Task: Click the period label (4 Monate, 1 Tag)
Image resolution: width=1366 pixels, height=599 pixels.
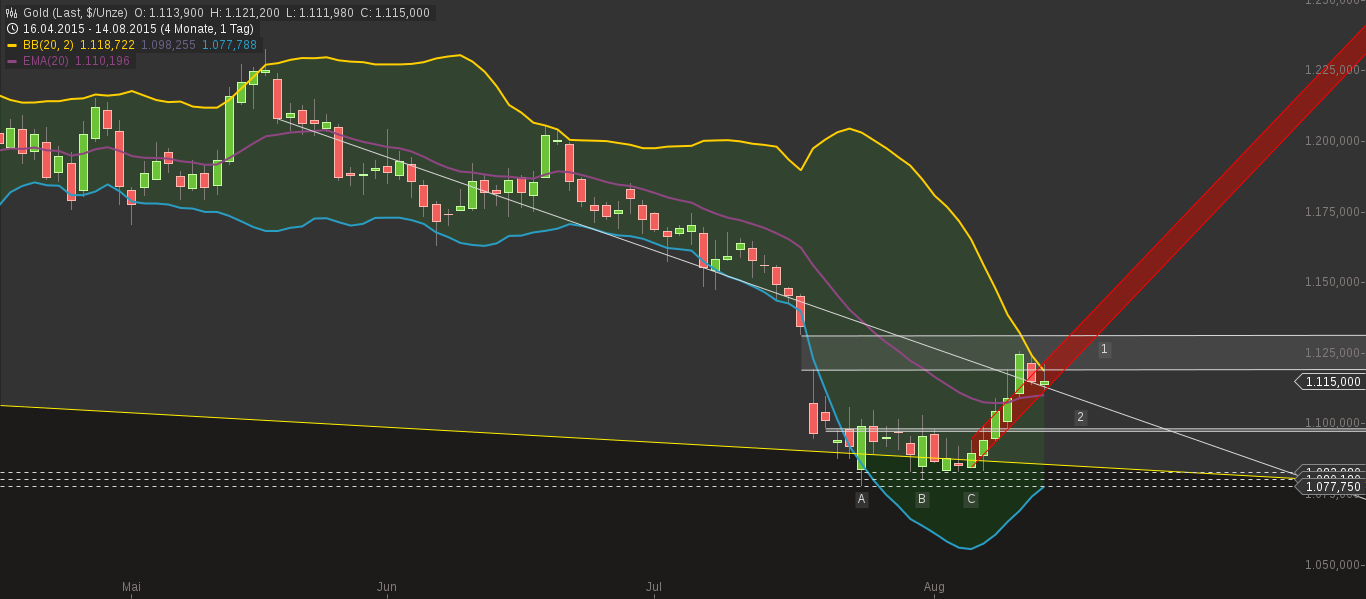Action: tap(207, 29)
